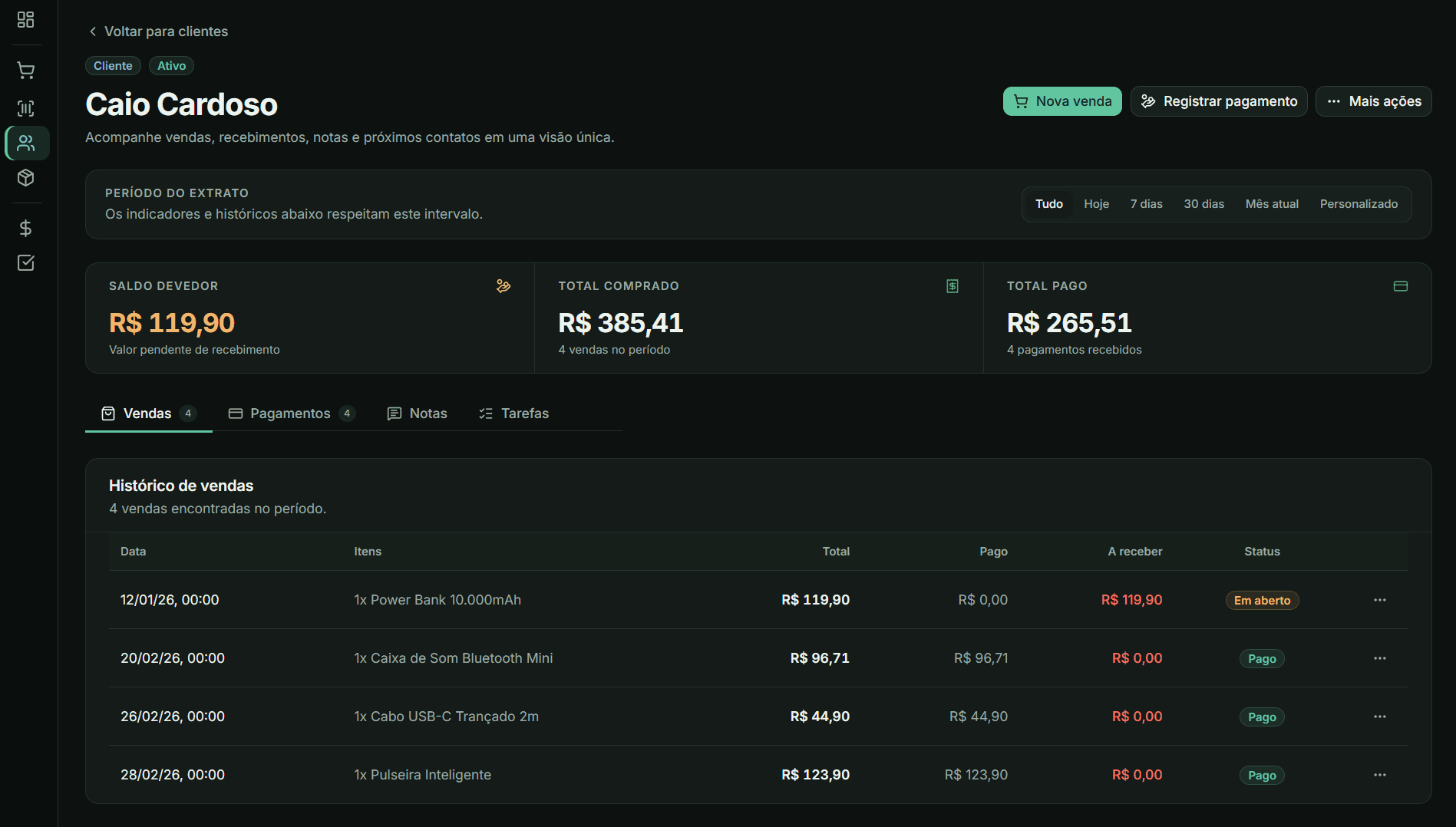Click total R$ 123,90 in bold
Image resolution: width=1456 pixels, height=827 pixels.
click(x=816, y=775)
